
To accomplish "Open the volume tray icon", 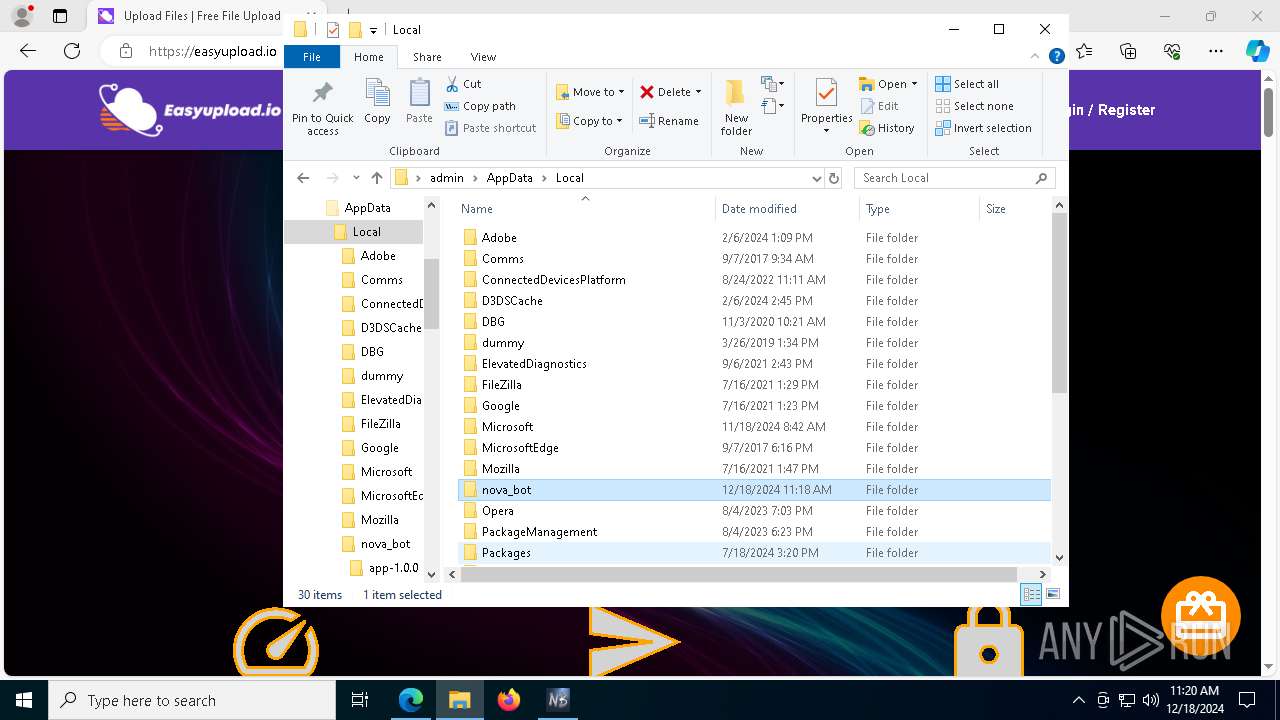I will [x=1150, y=700].
